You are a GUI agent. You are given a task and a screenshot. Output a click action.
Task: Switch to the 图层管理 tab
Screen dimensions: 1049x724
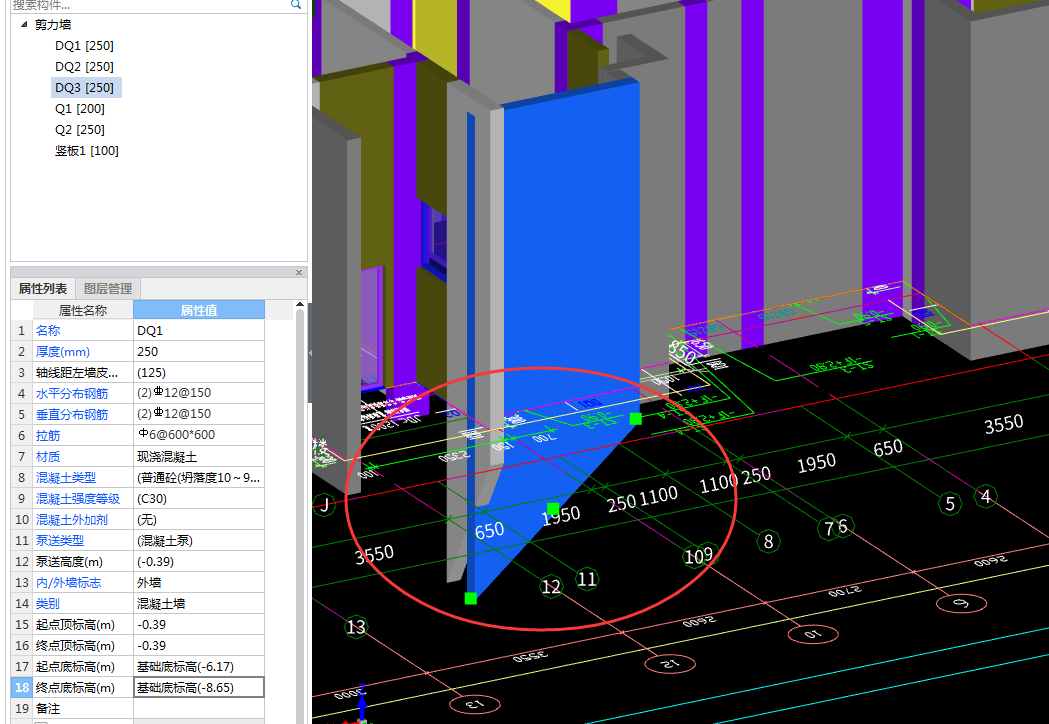point(108,288)
